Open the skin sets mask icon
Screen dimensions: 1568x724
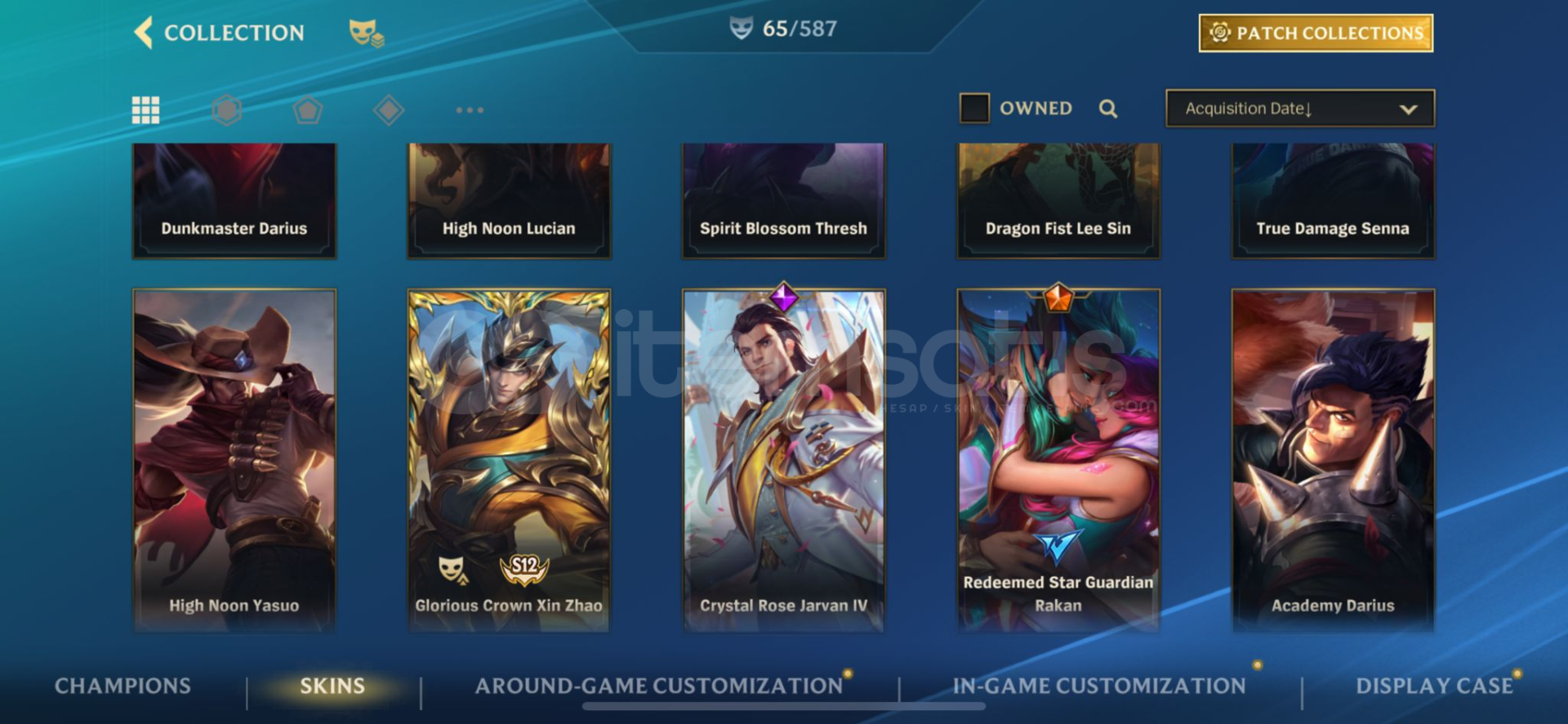[x=366, y=34]
